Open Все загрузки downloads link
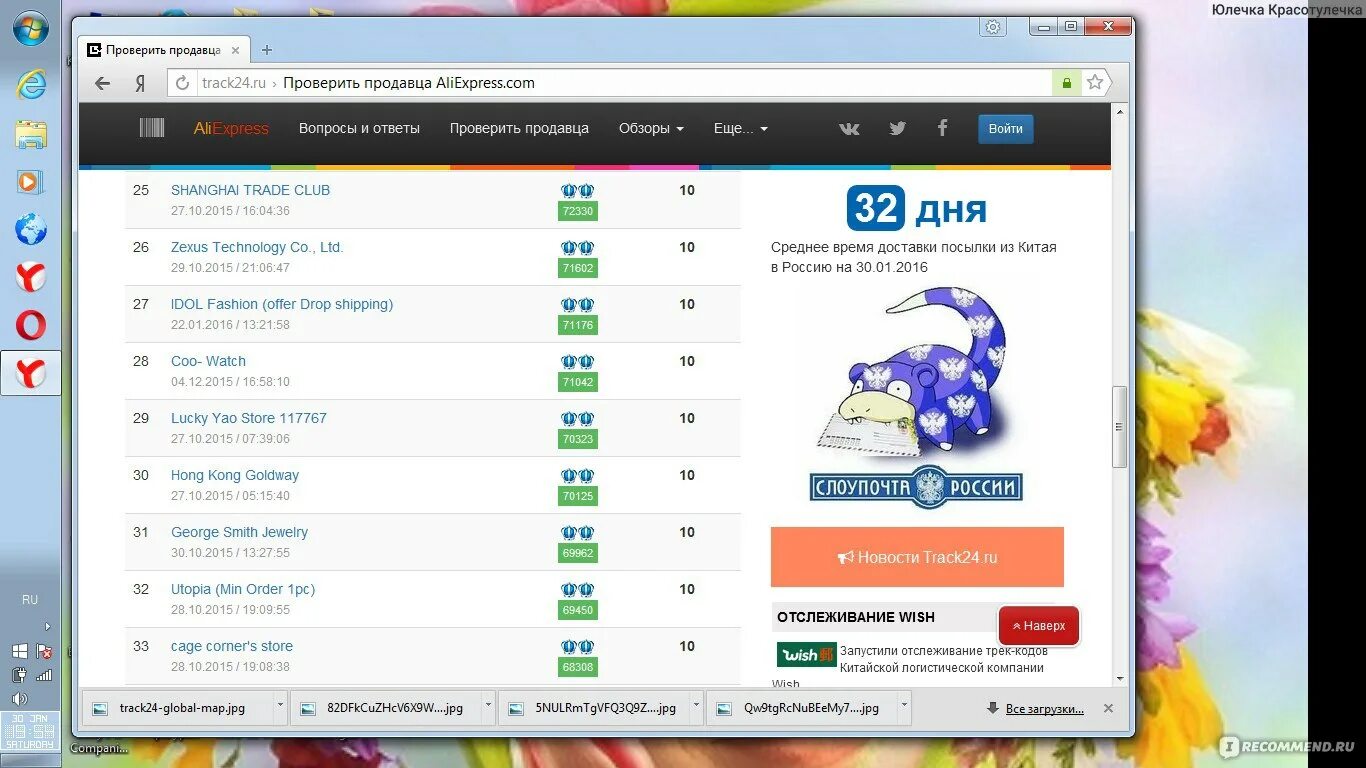The image size is (1366, 768). coord(1044,708)
